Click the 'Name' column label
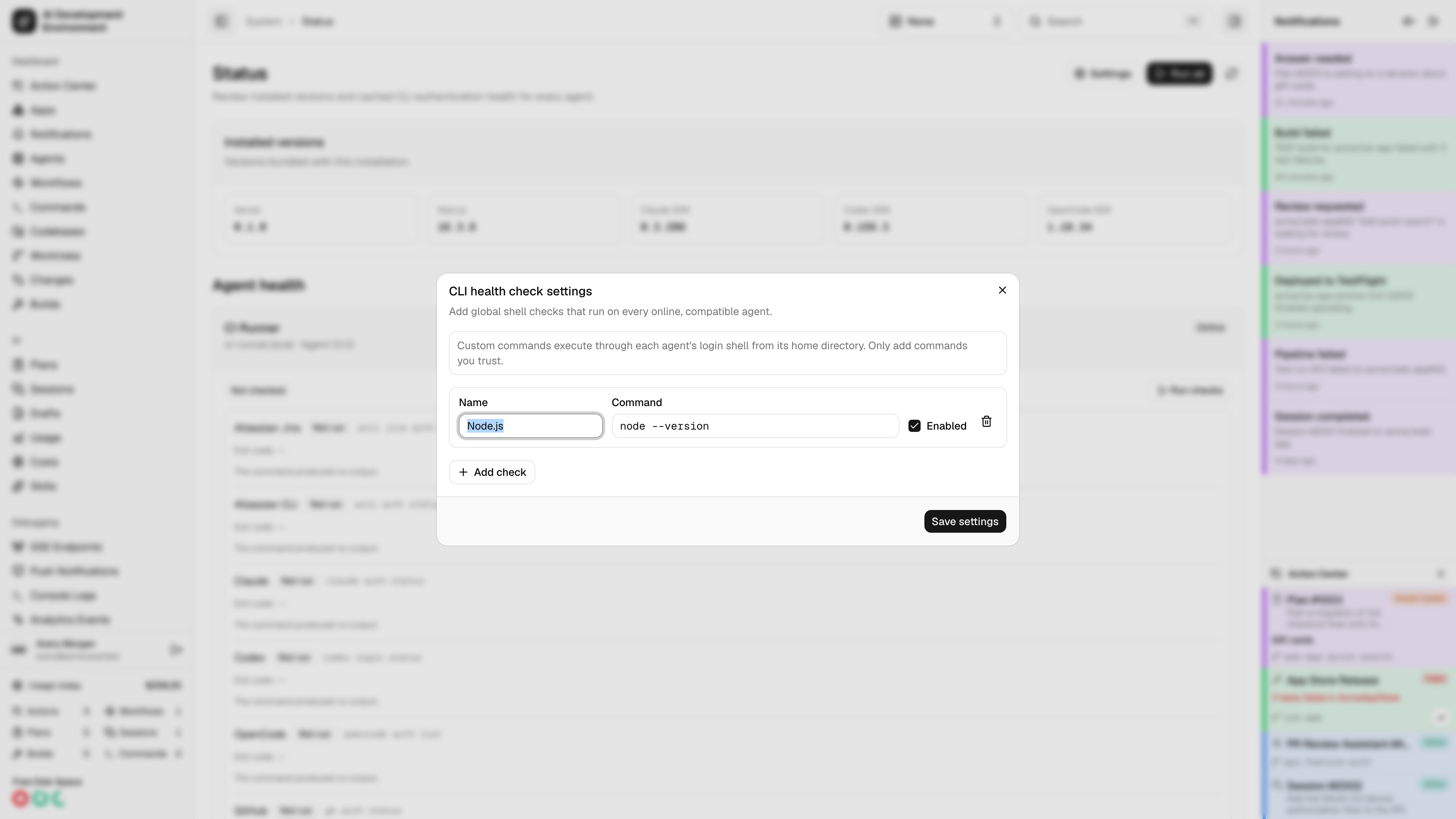Screen dimensions: 1456x819 click(473, 402)
